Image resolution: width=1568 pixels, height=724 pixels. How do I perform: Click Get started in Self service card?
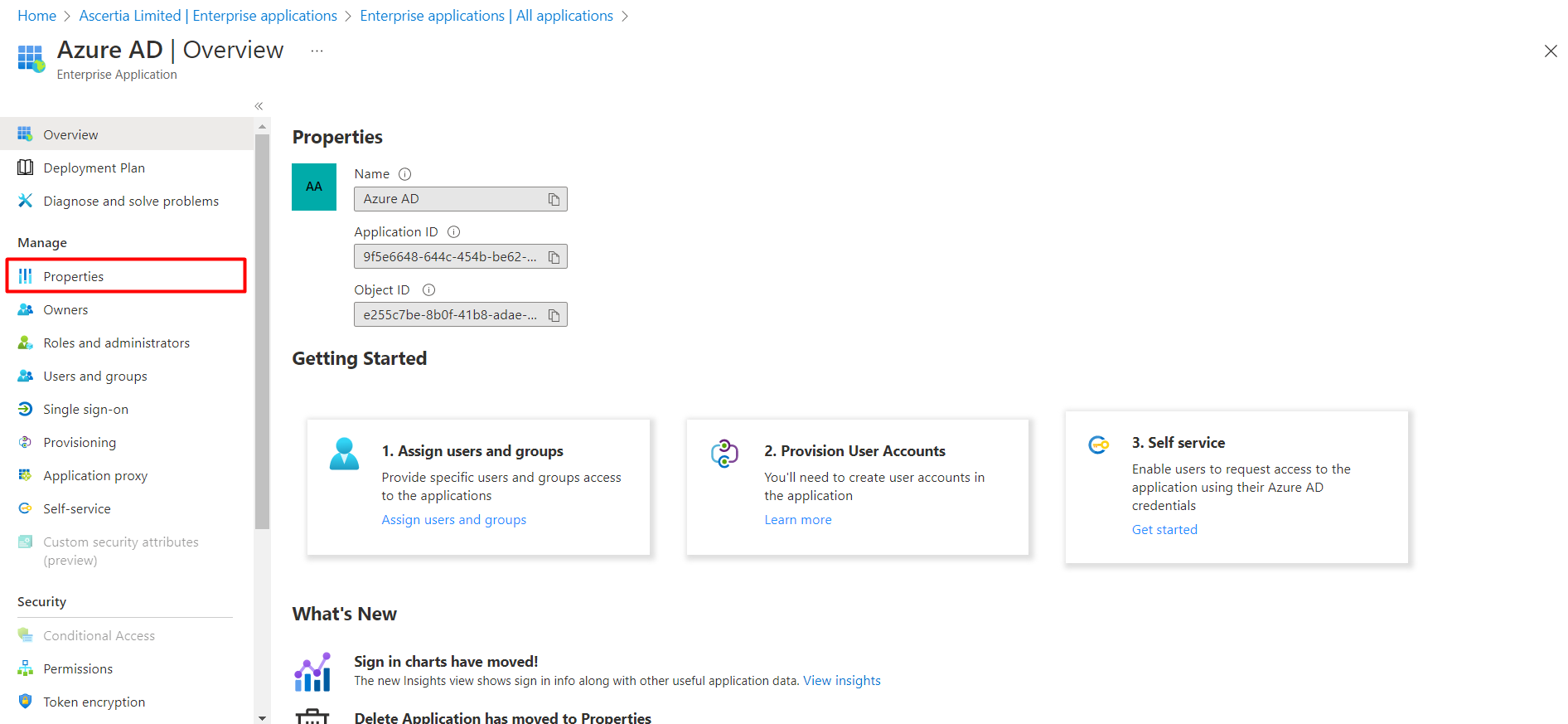click(x=1164, y=530)
